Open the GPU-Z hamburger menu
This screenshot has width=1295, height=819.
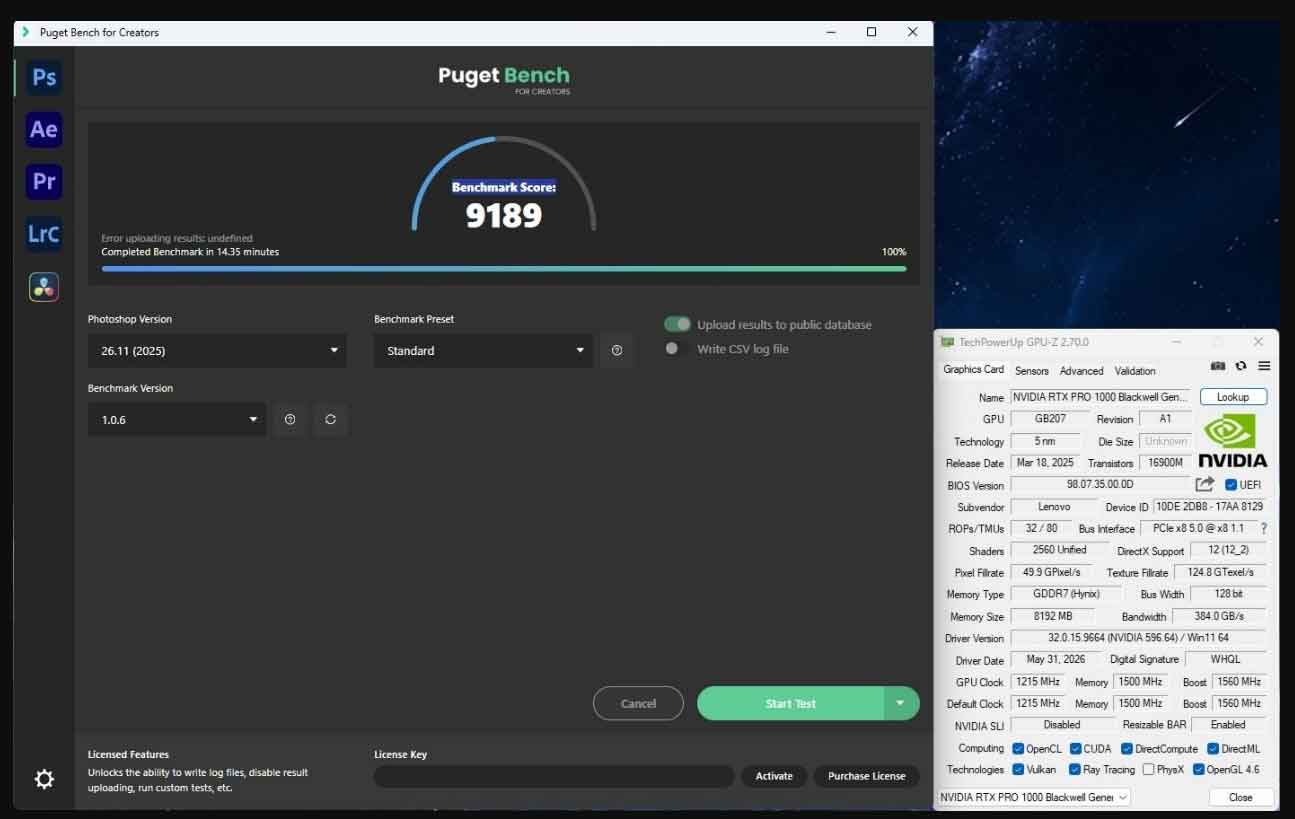1264,367
